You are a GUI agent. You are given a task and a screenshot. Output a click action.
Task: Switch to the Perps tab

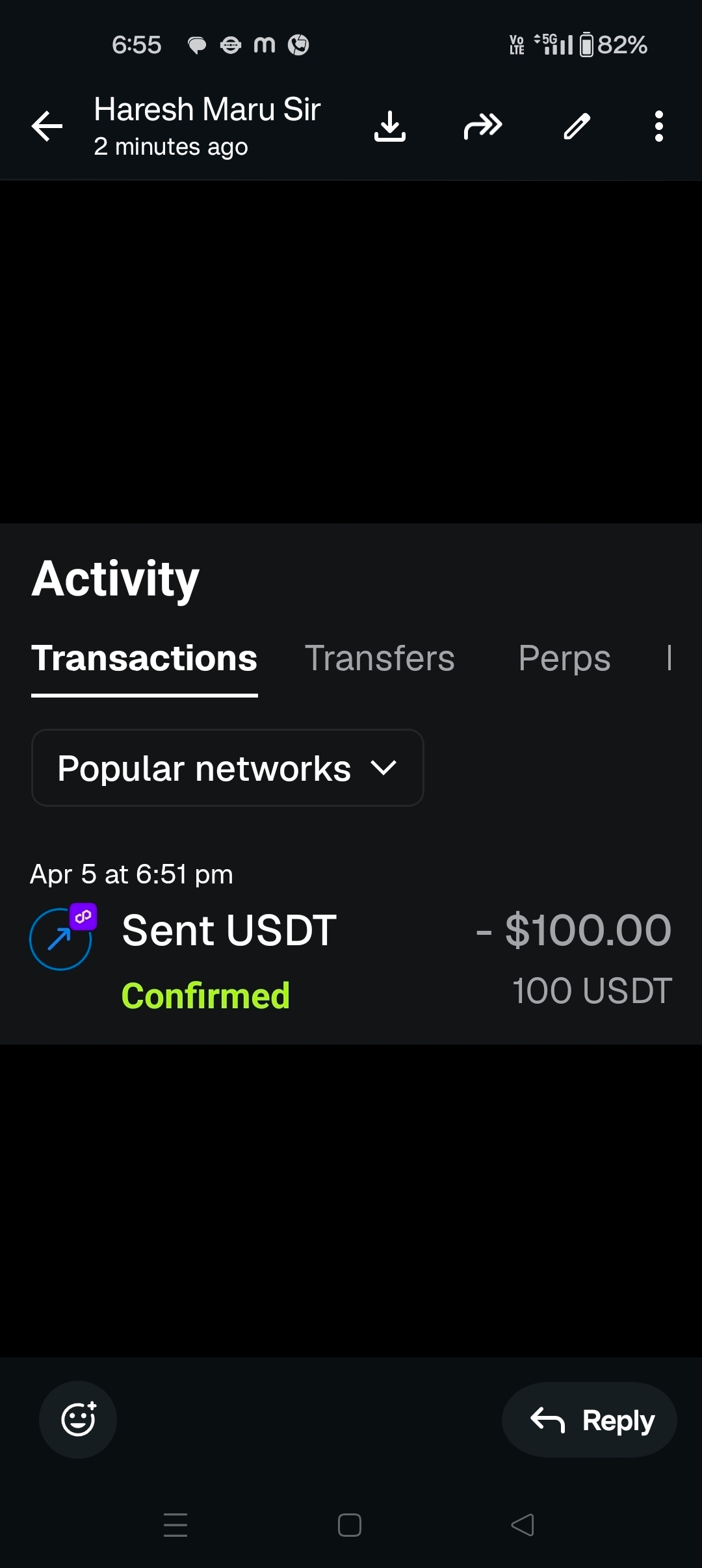tap(564, 658)
